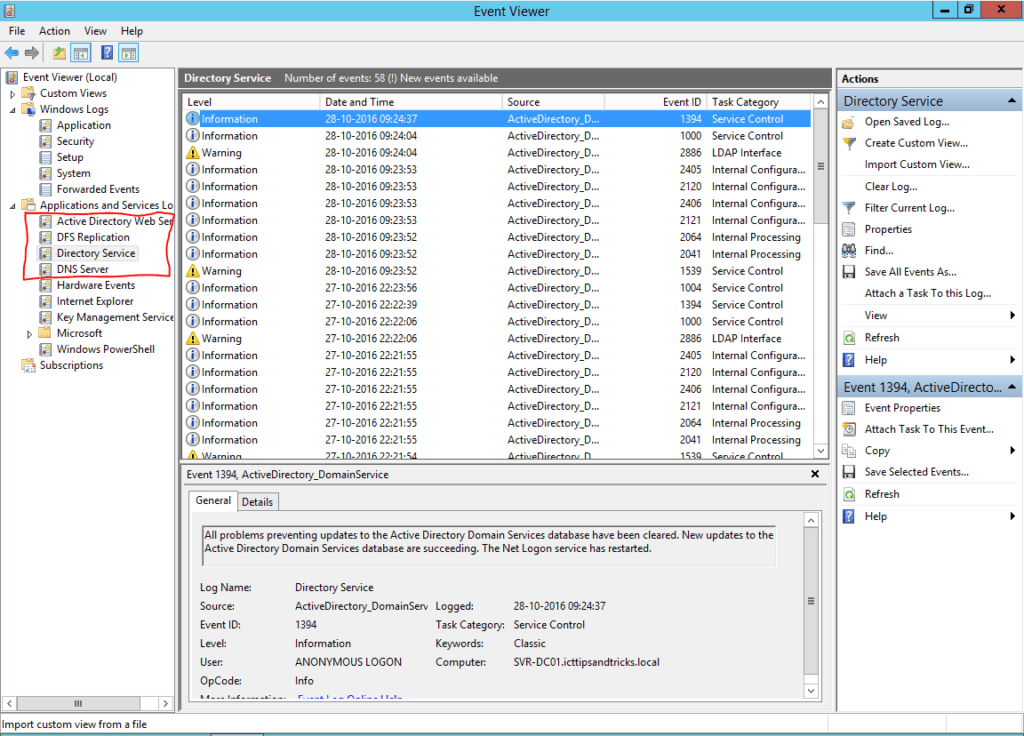Click the Open Saved Log folder icon

(x=849, y=122)
